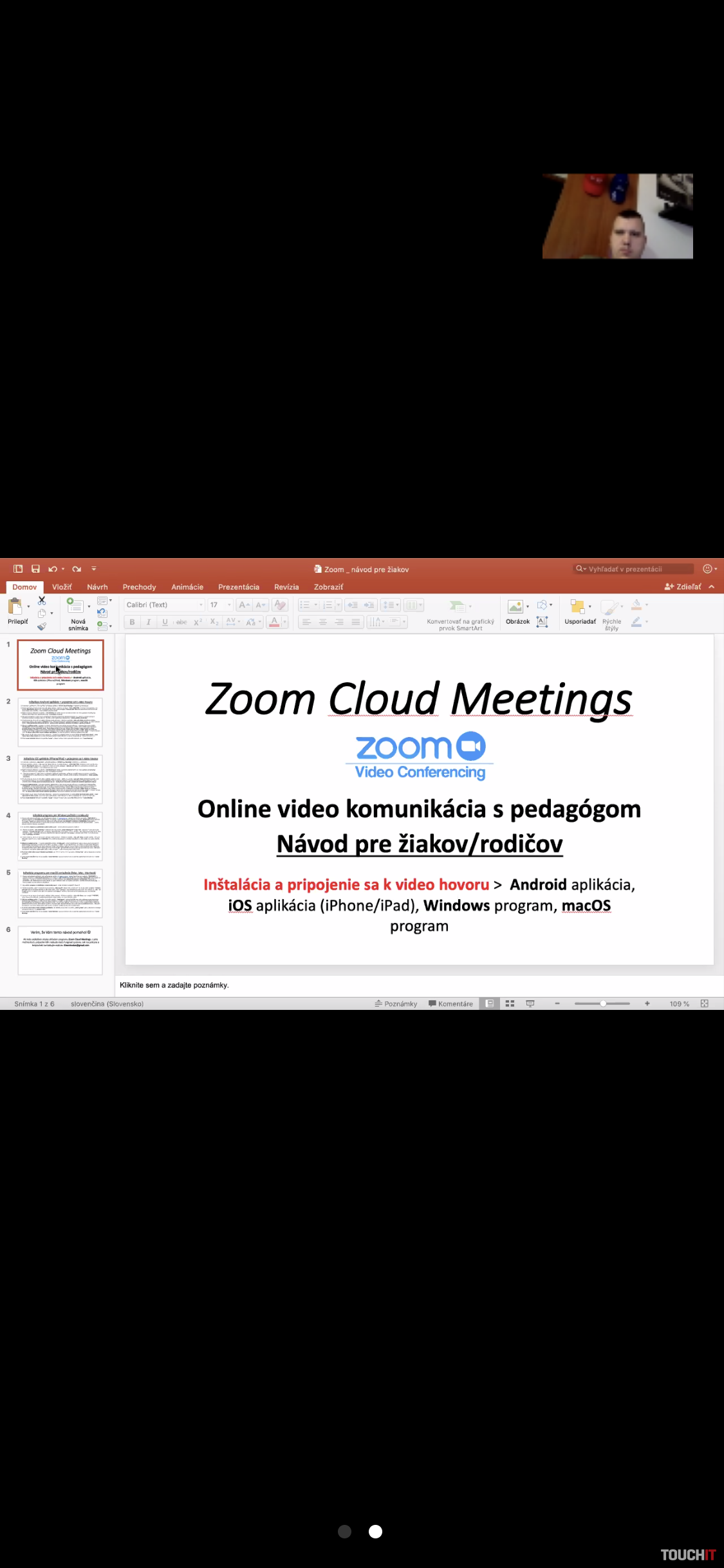
Task: Toggle Poznámky notes pane
Action: 396,1003
